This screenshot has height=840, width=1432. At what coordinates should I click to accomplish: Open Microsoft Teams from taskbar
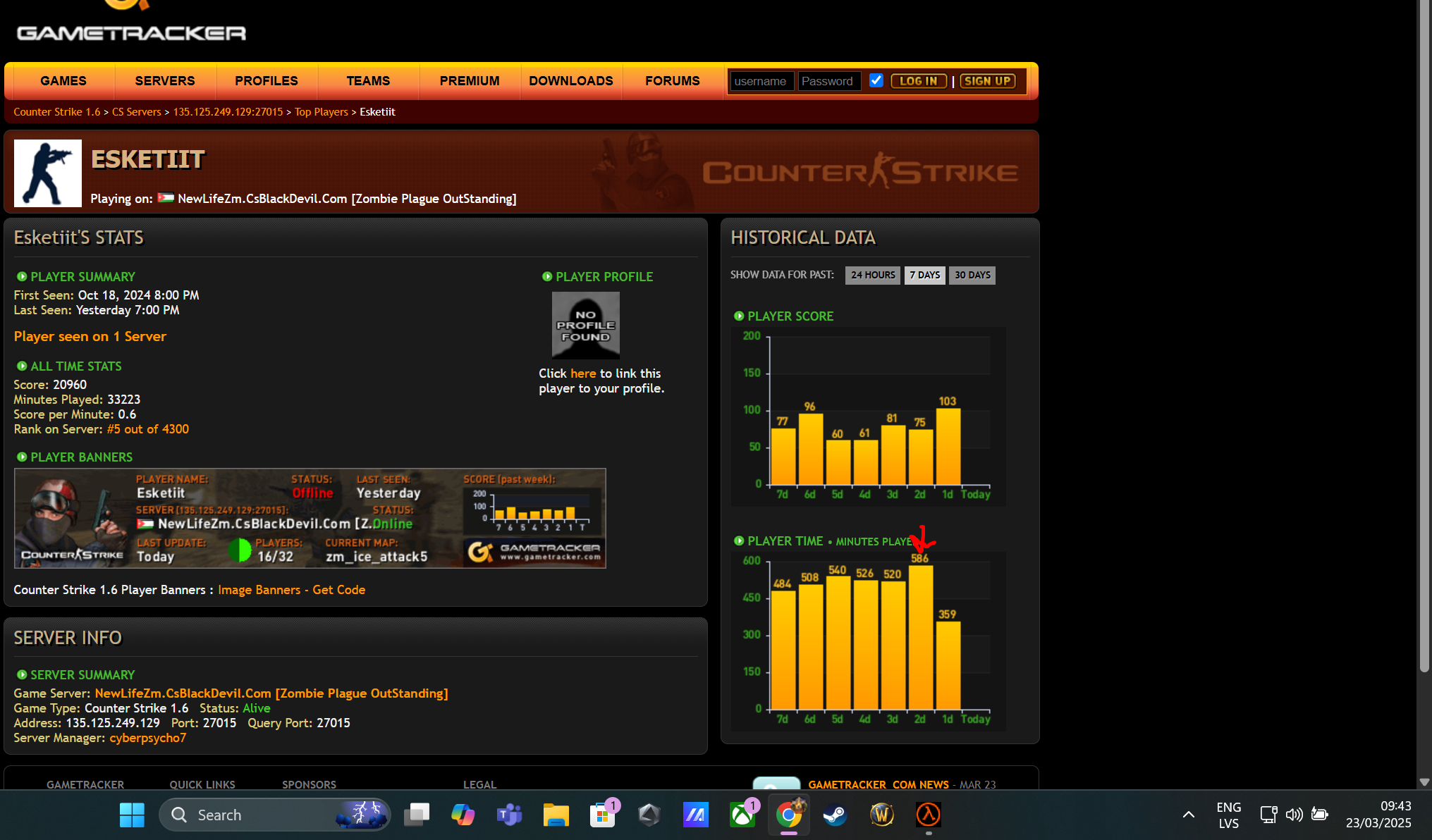tap(510, 815)
